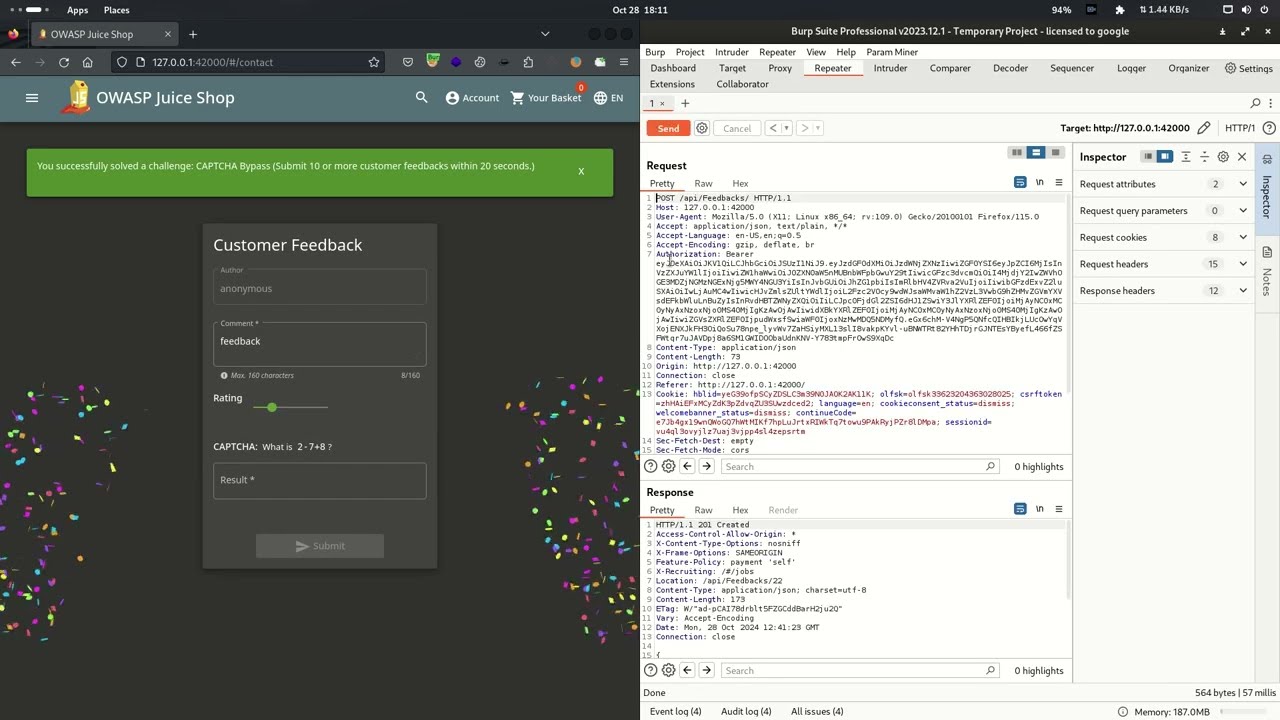Screen dimensions: 1280x720
Task: Click the CAPTCHA Result input field
Action: (x=319, y=481)
